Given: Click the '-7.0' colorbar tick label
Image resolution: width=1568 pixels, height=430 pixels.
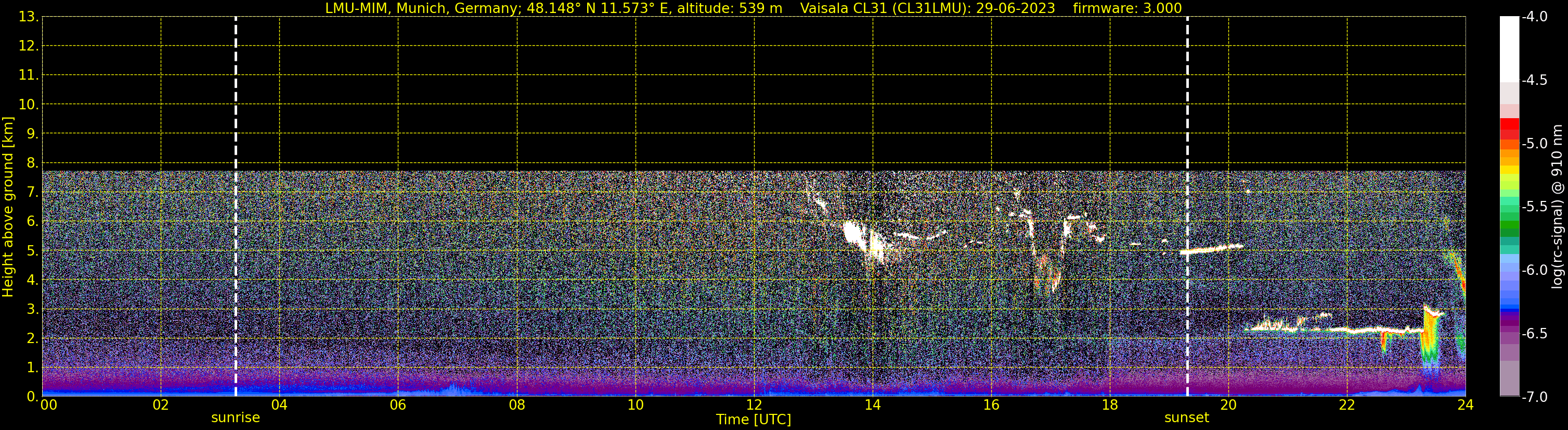Looking at the screenshot, I should click(x=1535, y=397).
